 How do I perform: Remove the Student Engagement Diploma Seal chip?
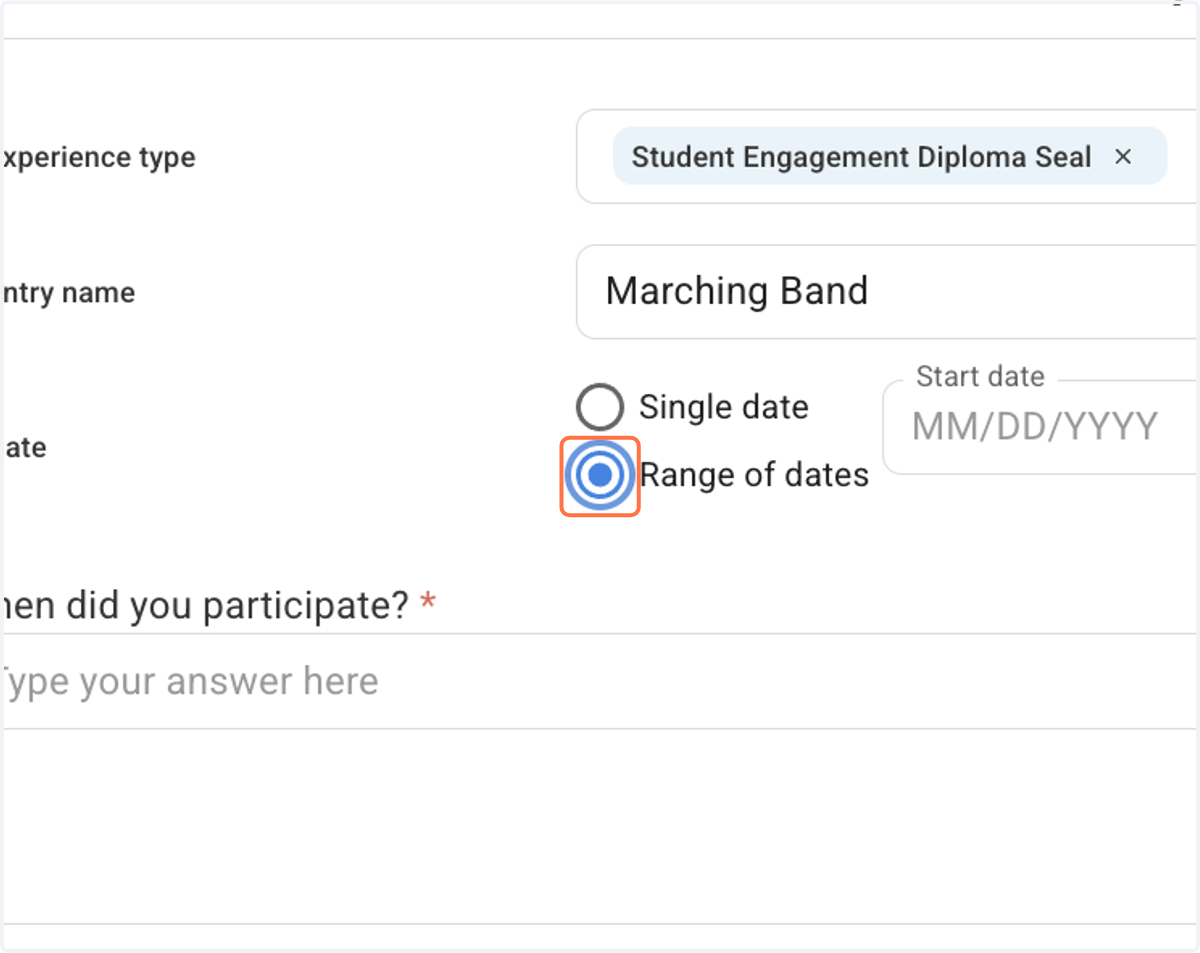[1123, 157]
